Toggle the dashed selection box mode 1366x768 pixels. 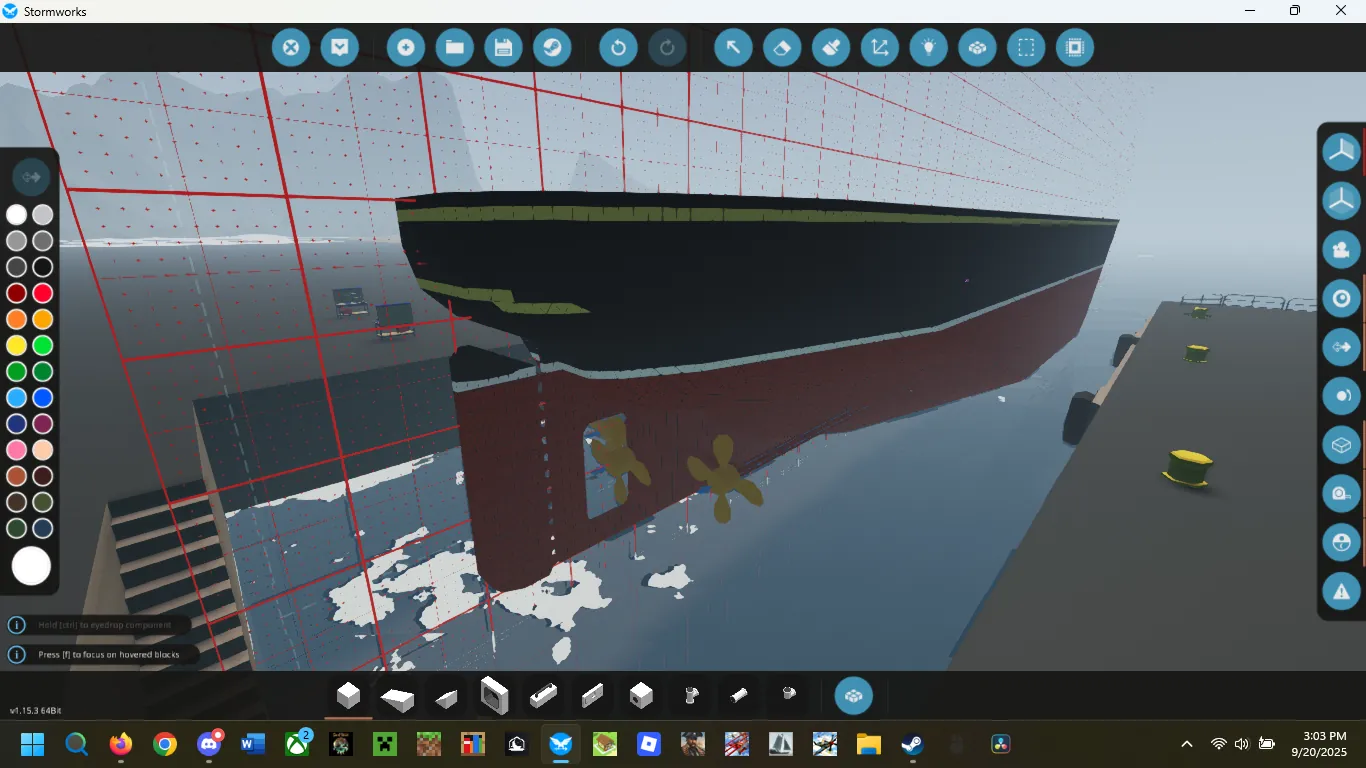[x=1026, y=47]
